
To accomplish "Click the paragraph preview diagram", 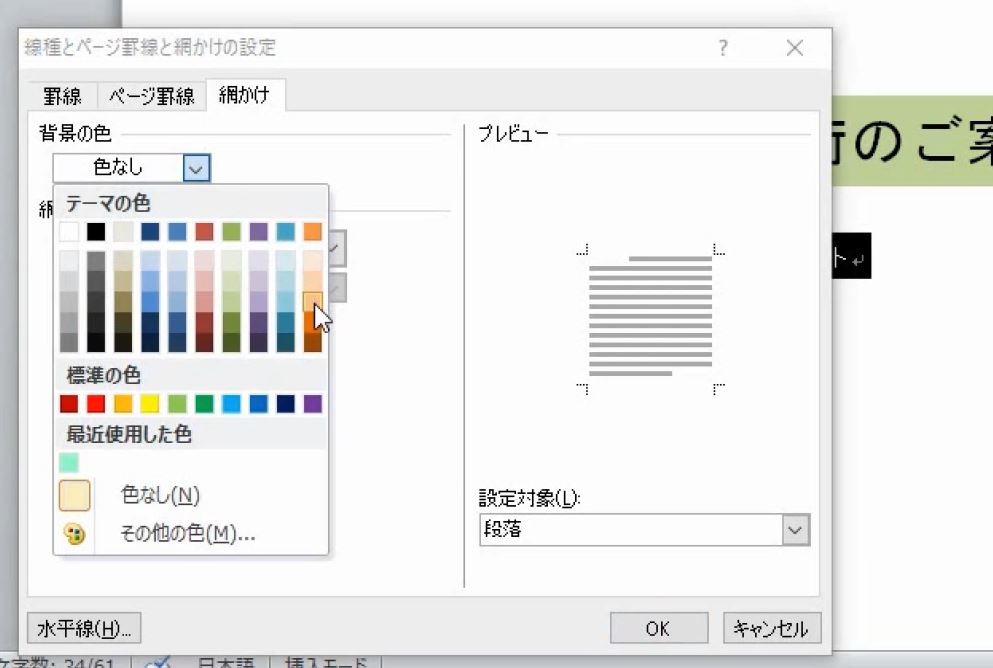I will (650, 319).
